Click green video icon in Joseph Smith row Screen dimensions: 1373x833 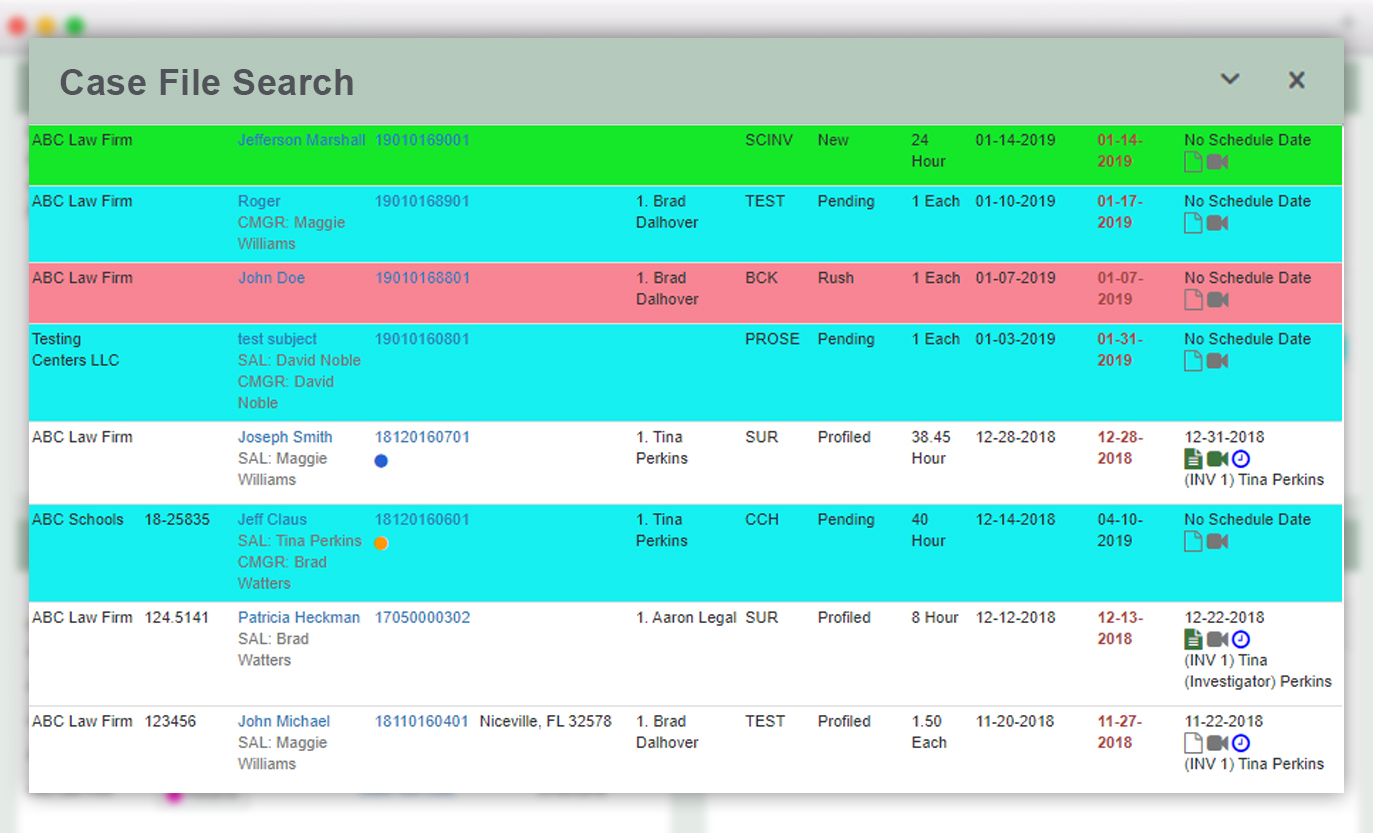point(1217,459)
